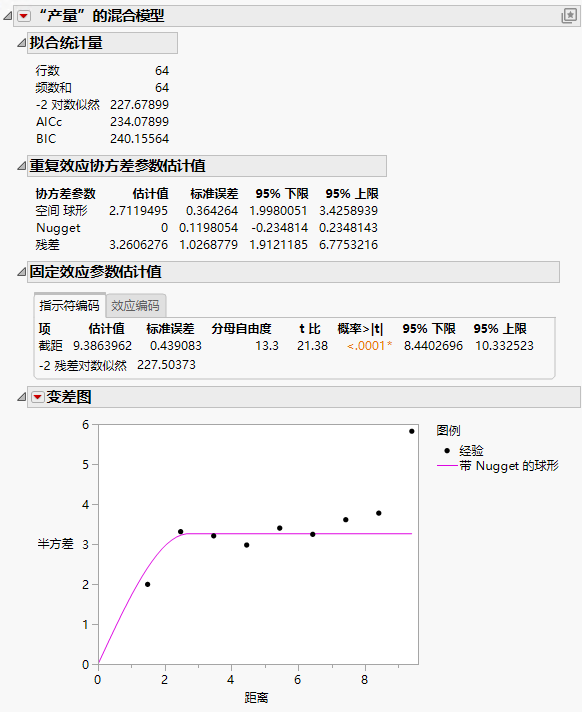Click the 经验 legend marker dot
The width and height of the screenshot is (582, 712).
tap(447, 451)
